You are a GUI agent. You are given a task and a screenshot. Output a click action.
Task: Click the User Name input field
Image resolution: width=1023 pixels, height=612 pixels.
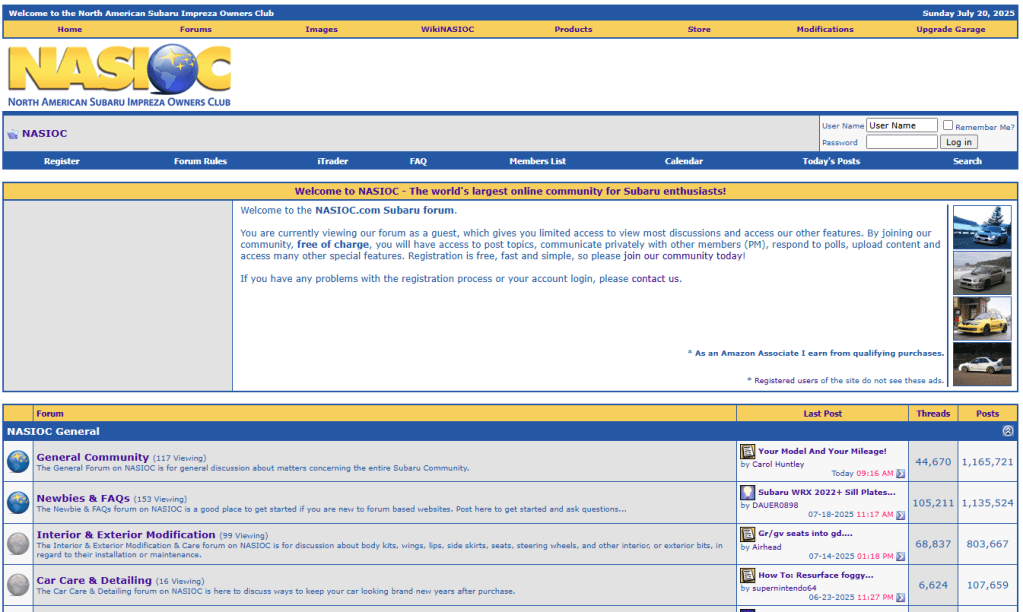[901, 126]
